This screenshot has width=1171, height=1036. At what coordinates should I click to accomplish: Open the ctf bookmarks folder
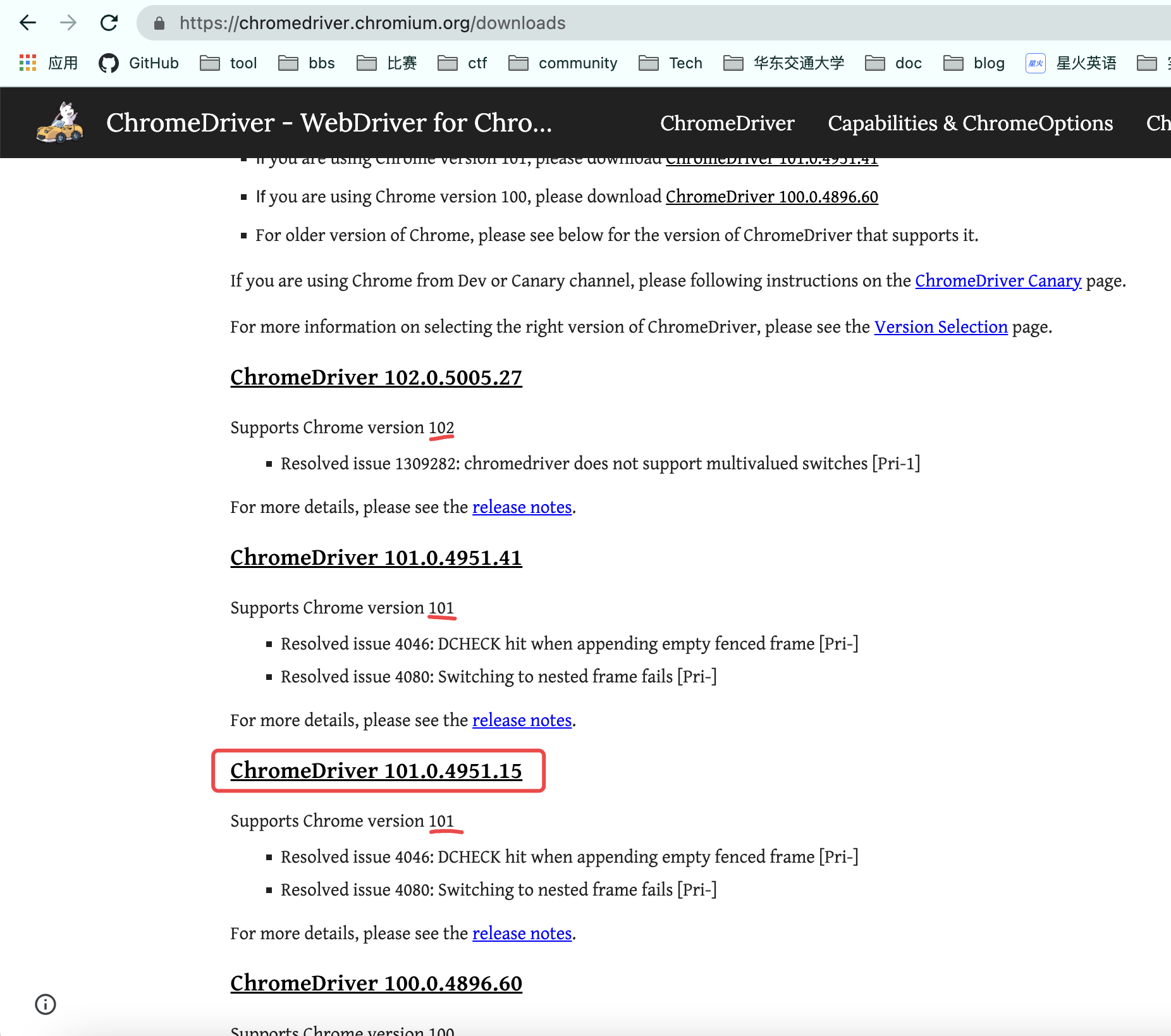462,63
